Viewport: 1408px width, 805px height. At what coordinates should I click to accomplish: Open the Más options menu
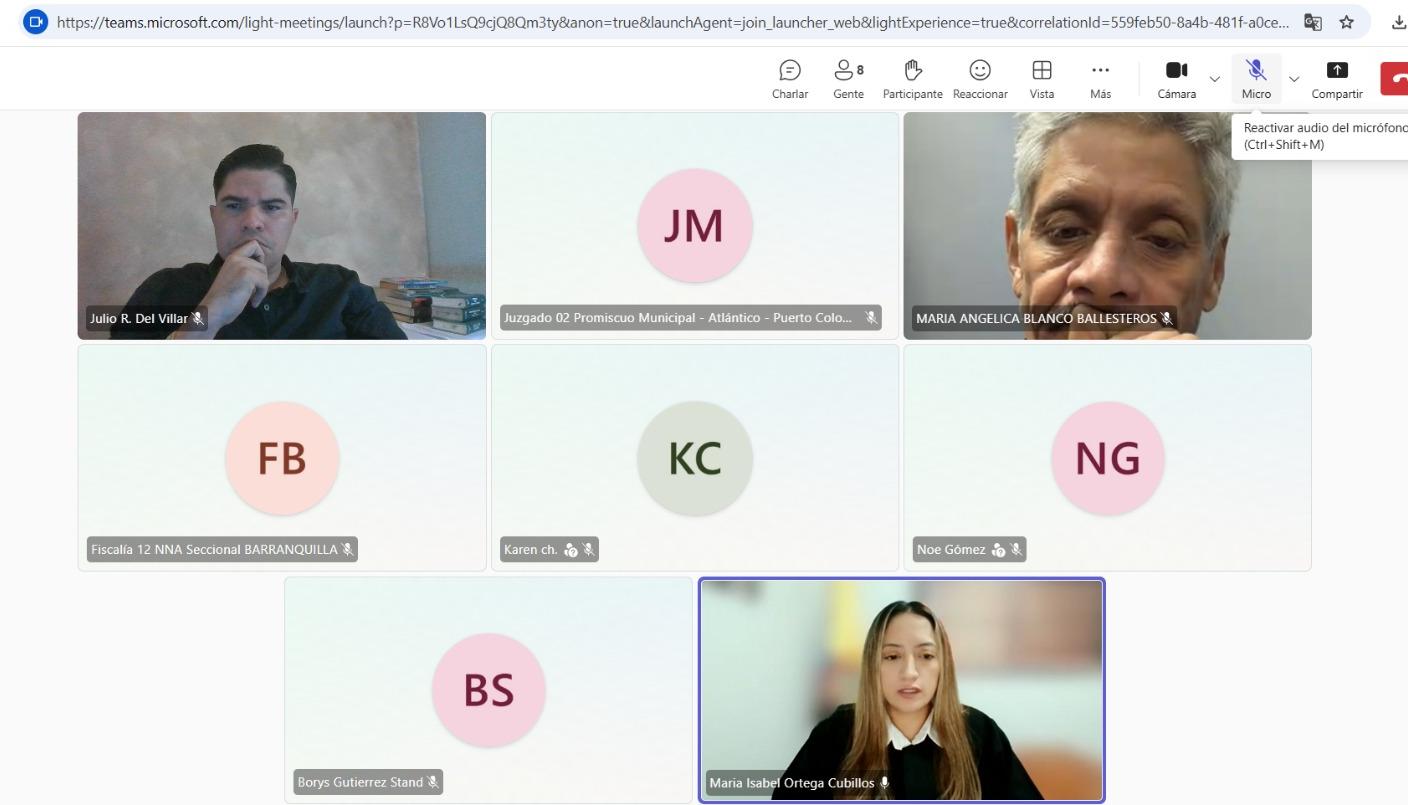(1100, 79)
